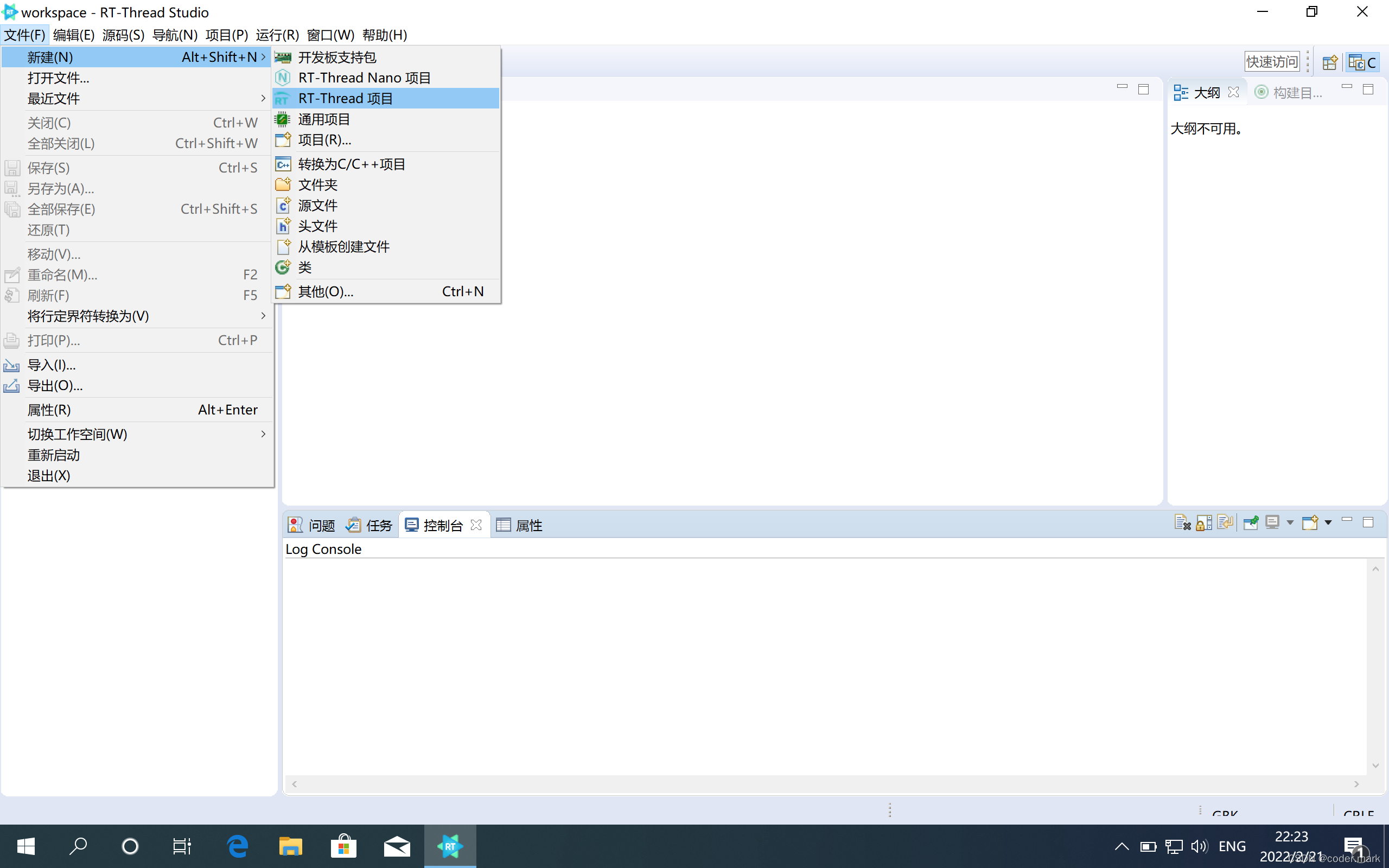
Task: Select RT-Thread project menu item
Action: [x=346, y=98]
